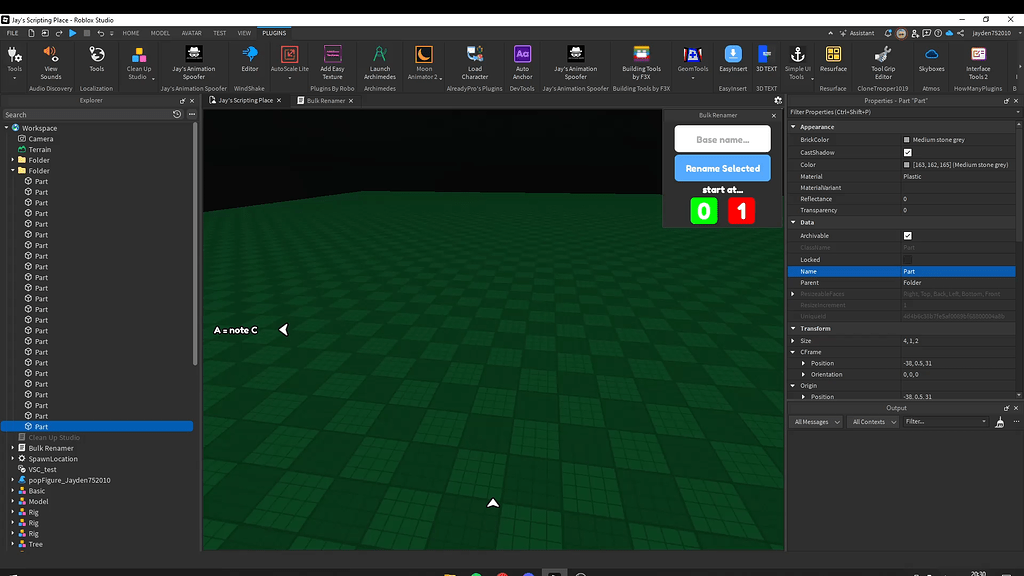Collapse the Data properties section
The width and height of the screenshot is (1024, 576).
click(793, 222)
